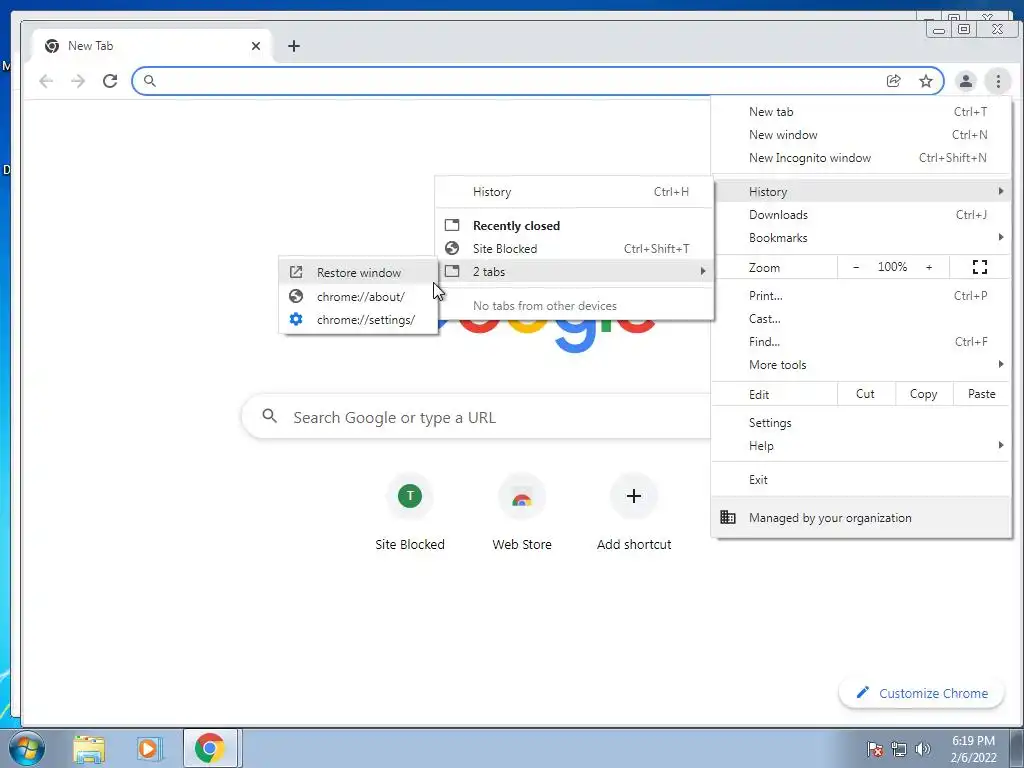This screenshot has height=768, width=1024.
Task: Click the Action Center flag tray icon
Action: [x=874, y=749]
